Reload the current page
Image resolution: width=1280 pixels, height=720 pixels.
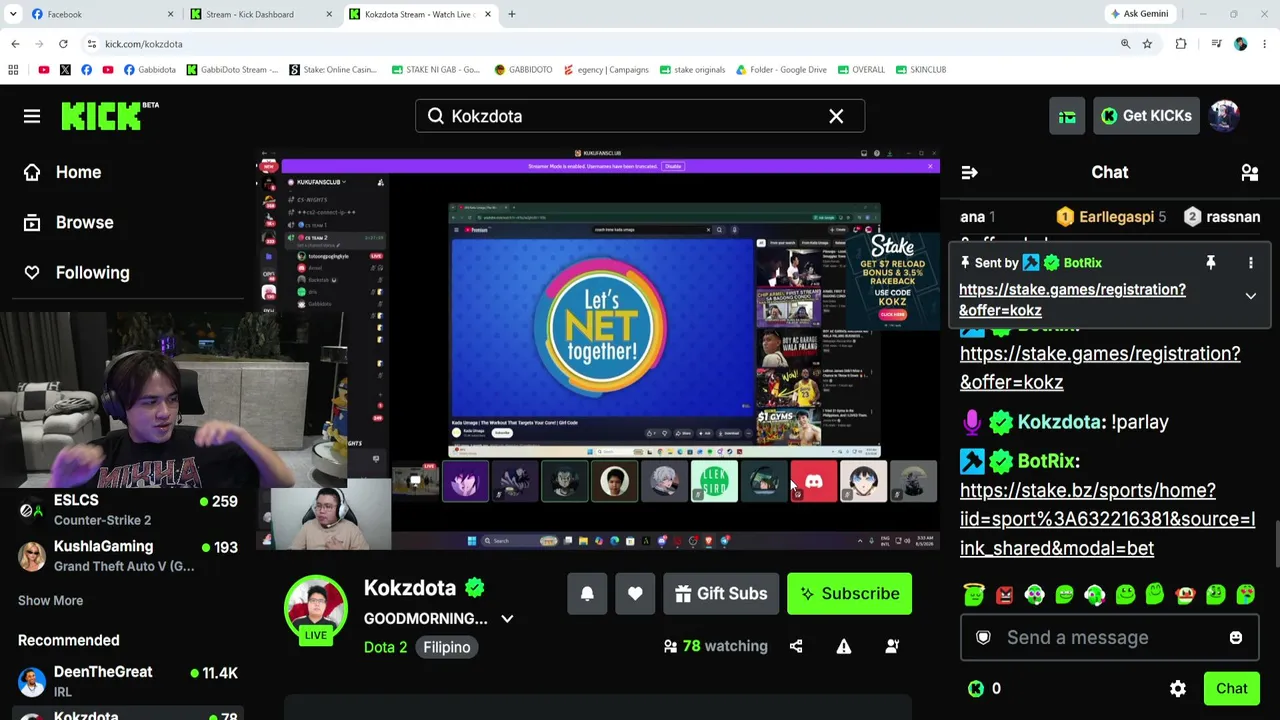pyautogui.click(x=63, y=44)
